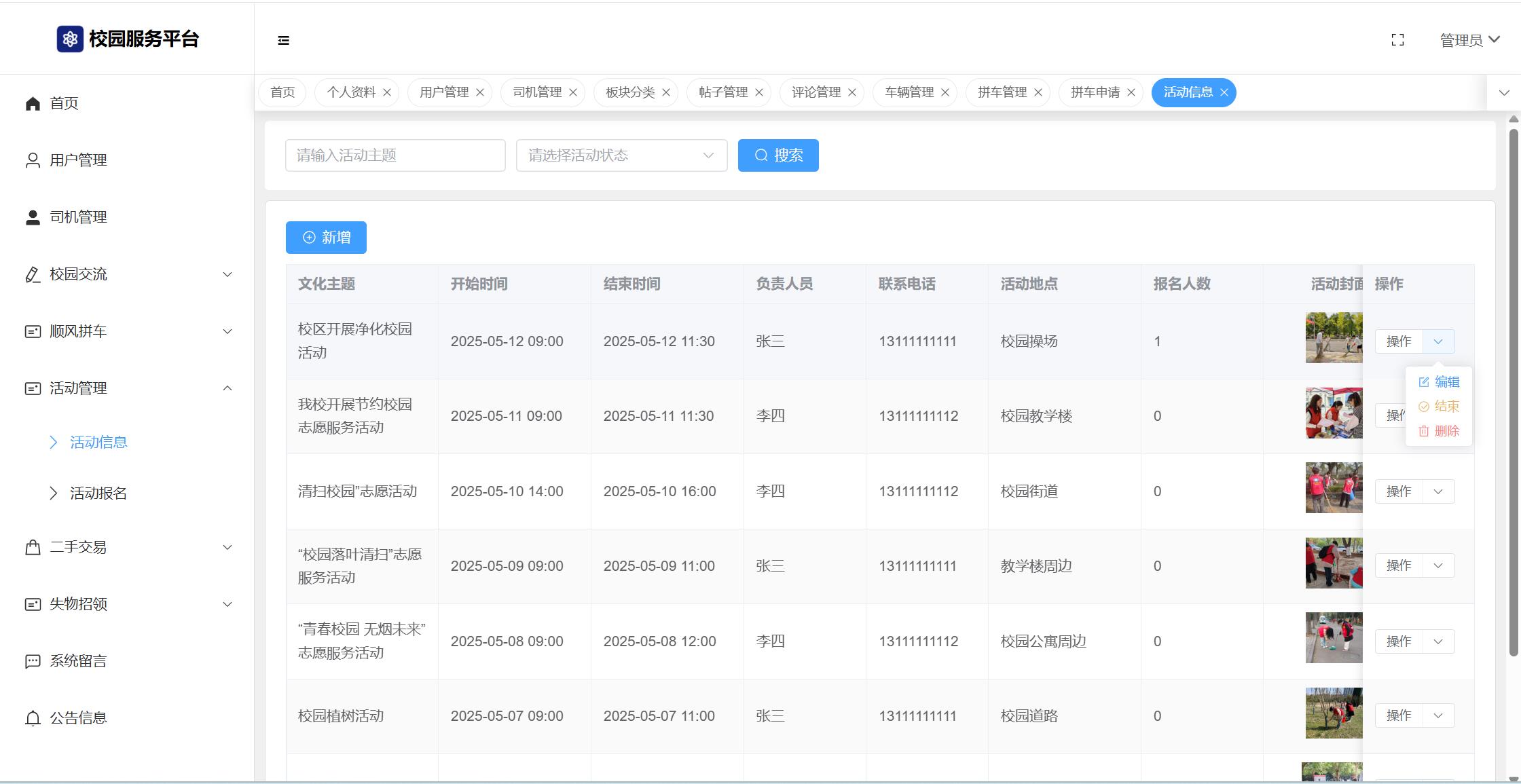This screenshot has height=784, width=1521.
Task: Switch to the 拼车管理 tab
Action: click(x=1002, y=92)
